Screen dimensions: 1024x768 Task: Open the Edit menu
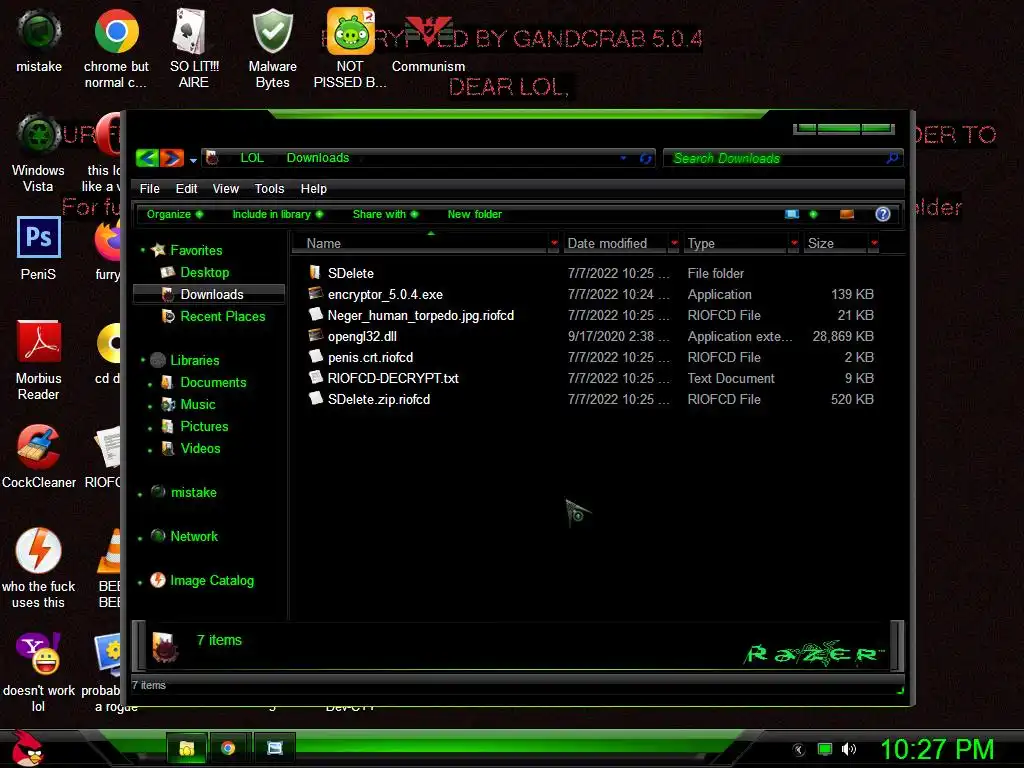(186, 189)
